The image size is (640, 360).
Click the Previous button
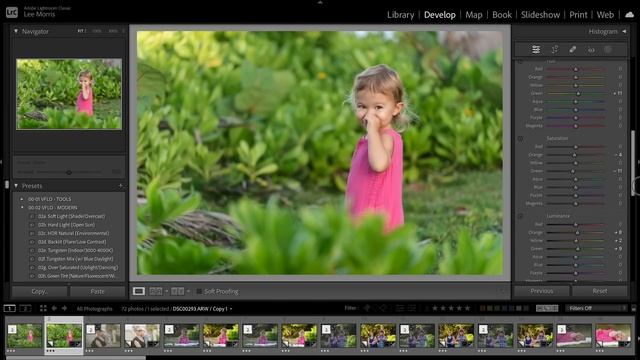pos(542,291)
